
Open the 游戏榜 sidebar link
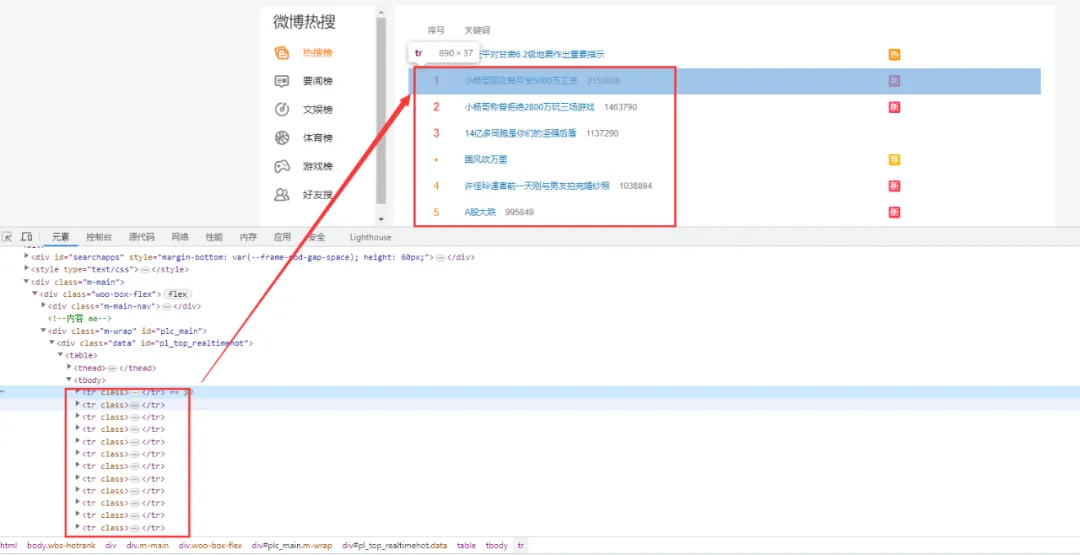tap(318, 166)
